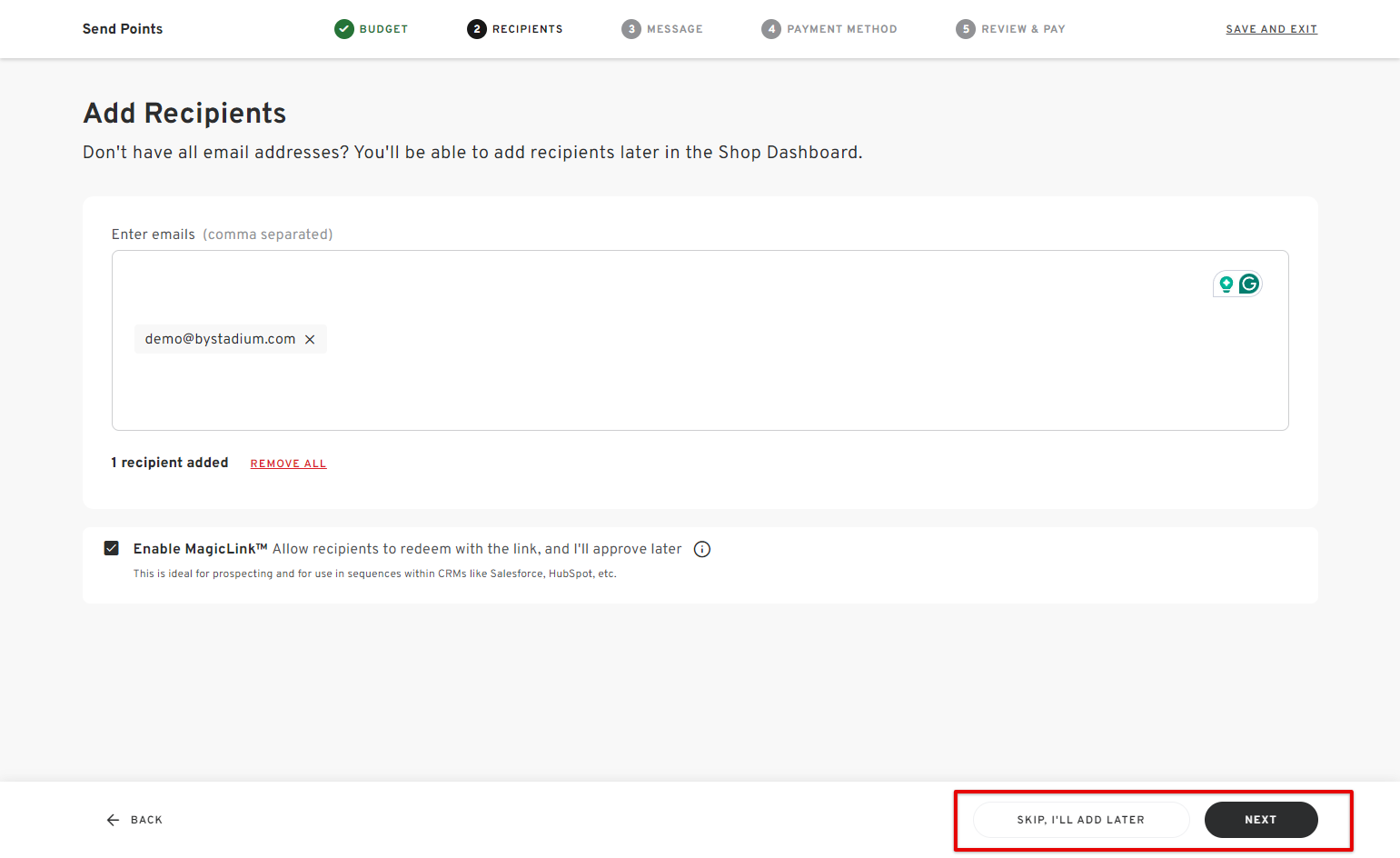Select the numbered Recipients step circle
Image resolution: width=1400 pixels, height=858 pixels.
pos(477,28)
